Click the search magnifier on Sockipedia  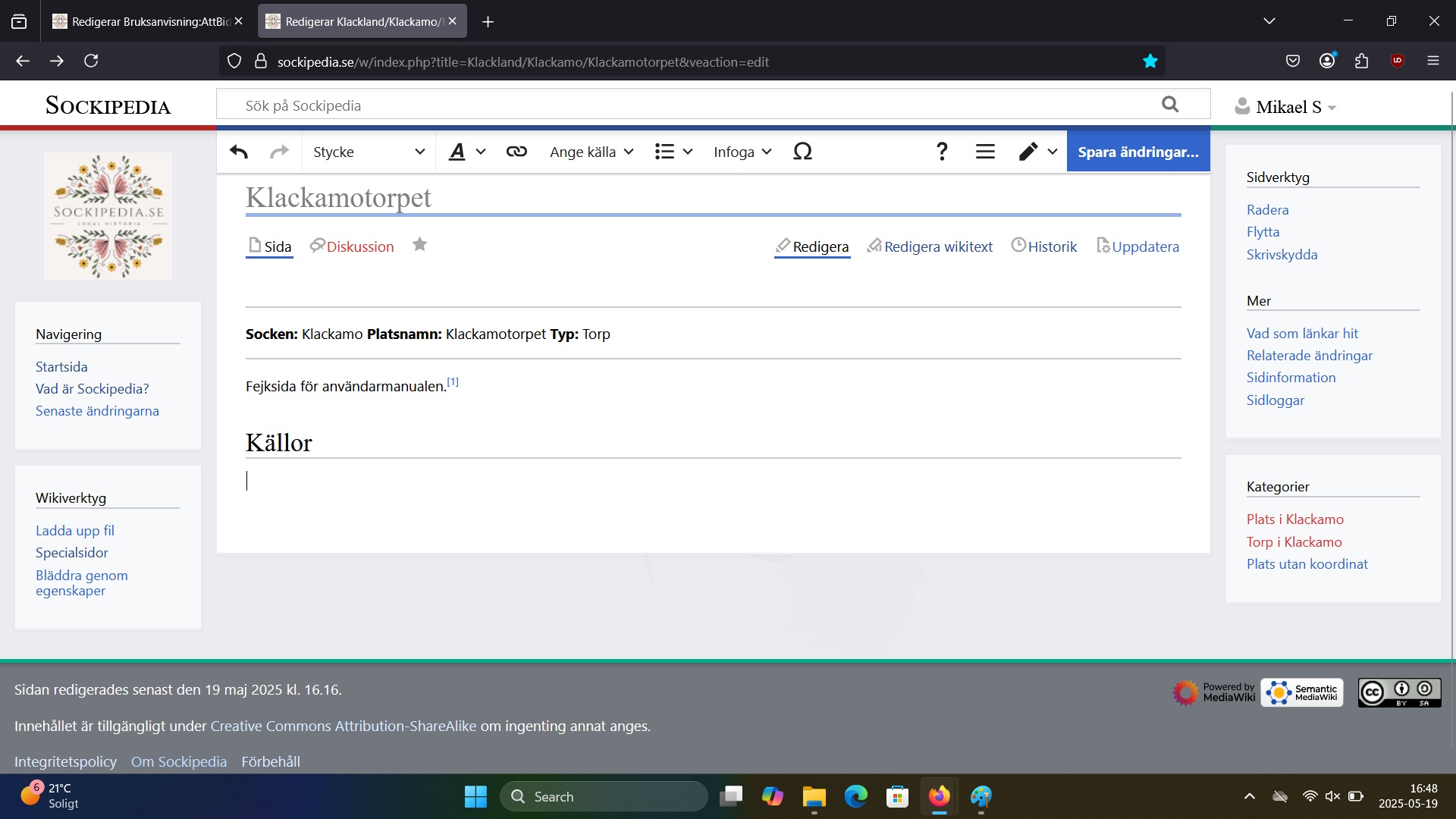click(x=1170, y=105)
